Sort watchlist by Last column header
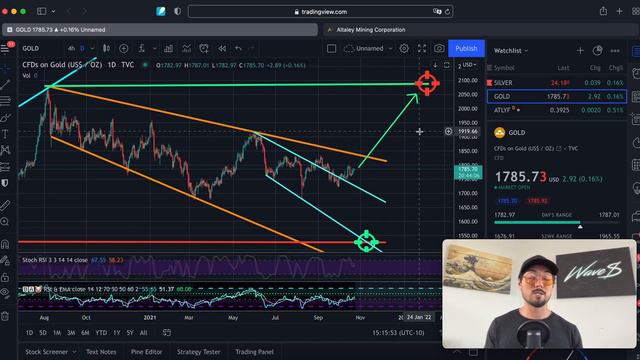Viewport: 640px width, 360px height. (x=563, y=68)
